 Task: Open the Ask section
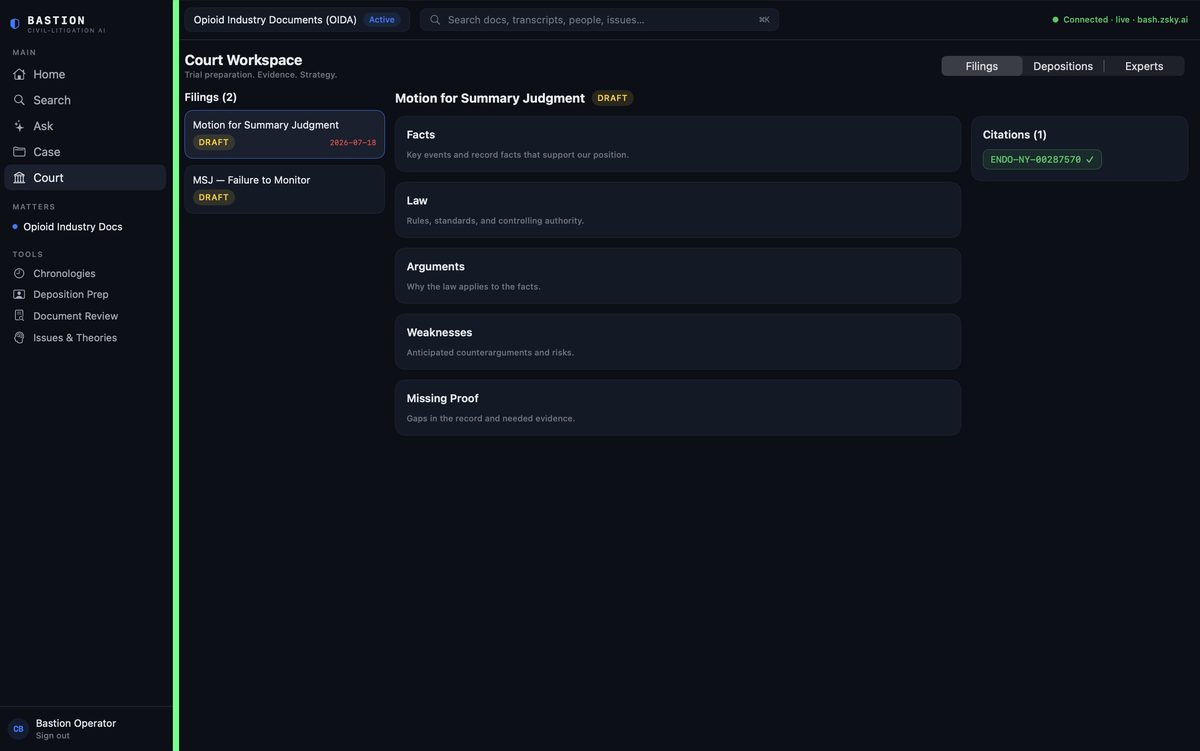[x=85, y=126]
